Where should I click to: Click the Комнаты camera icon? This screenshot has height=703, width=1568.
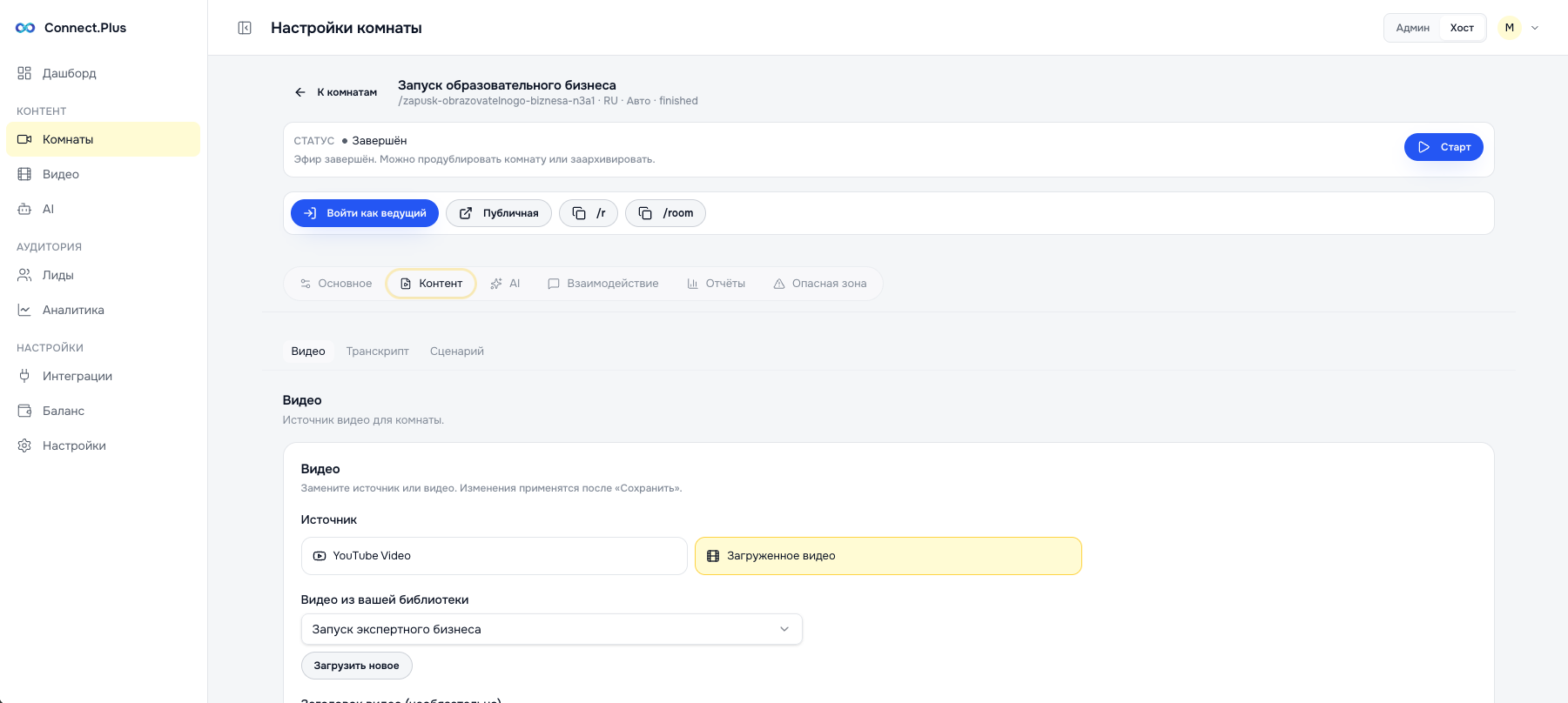coord(24,139)
